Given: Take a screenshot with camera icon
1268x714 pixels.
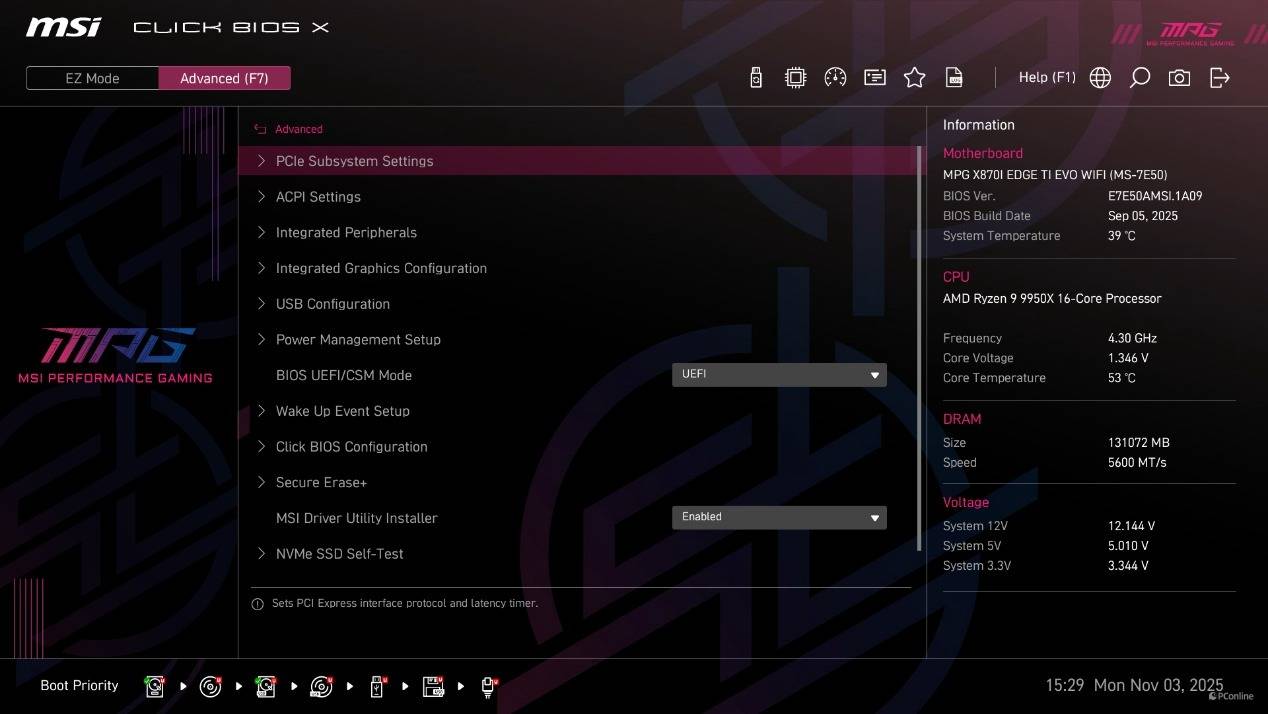Looking at the screenshot, I should 1179,78.
